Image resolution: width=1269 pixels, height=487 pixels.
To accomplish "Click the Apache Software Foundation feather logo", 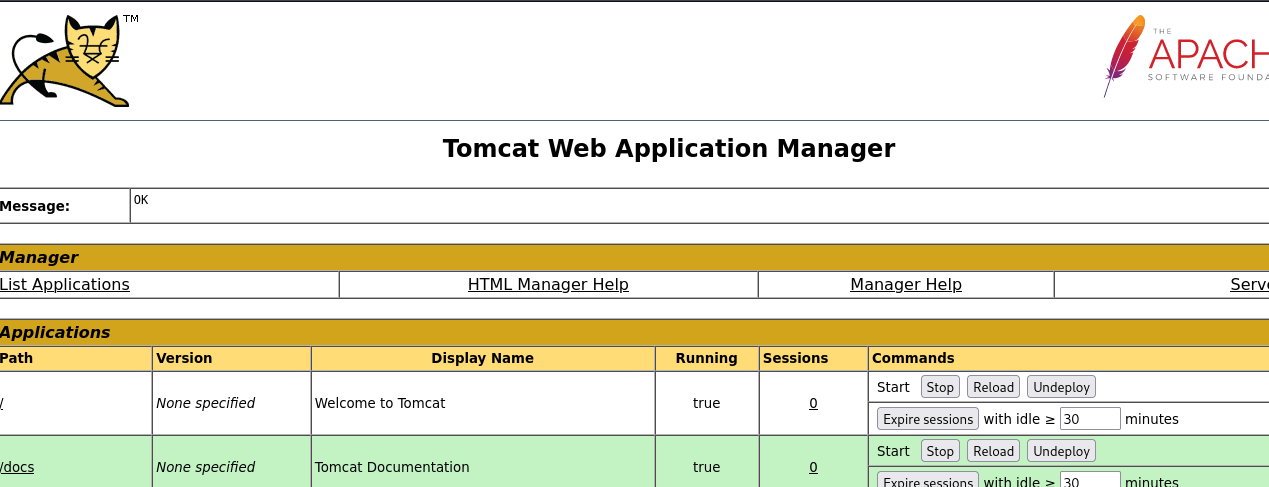I will point(1186,56).
